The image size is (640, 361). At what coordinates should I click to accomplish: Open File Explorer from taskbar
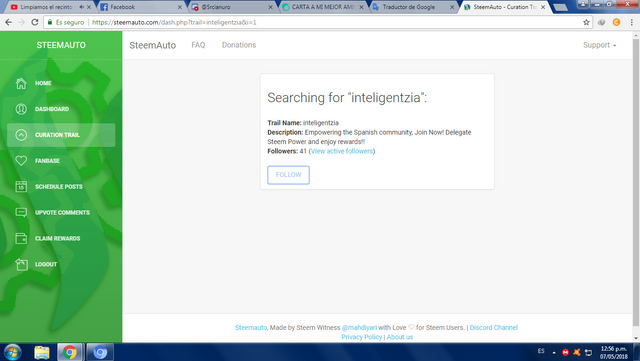(x=42, y=352)
